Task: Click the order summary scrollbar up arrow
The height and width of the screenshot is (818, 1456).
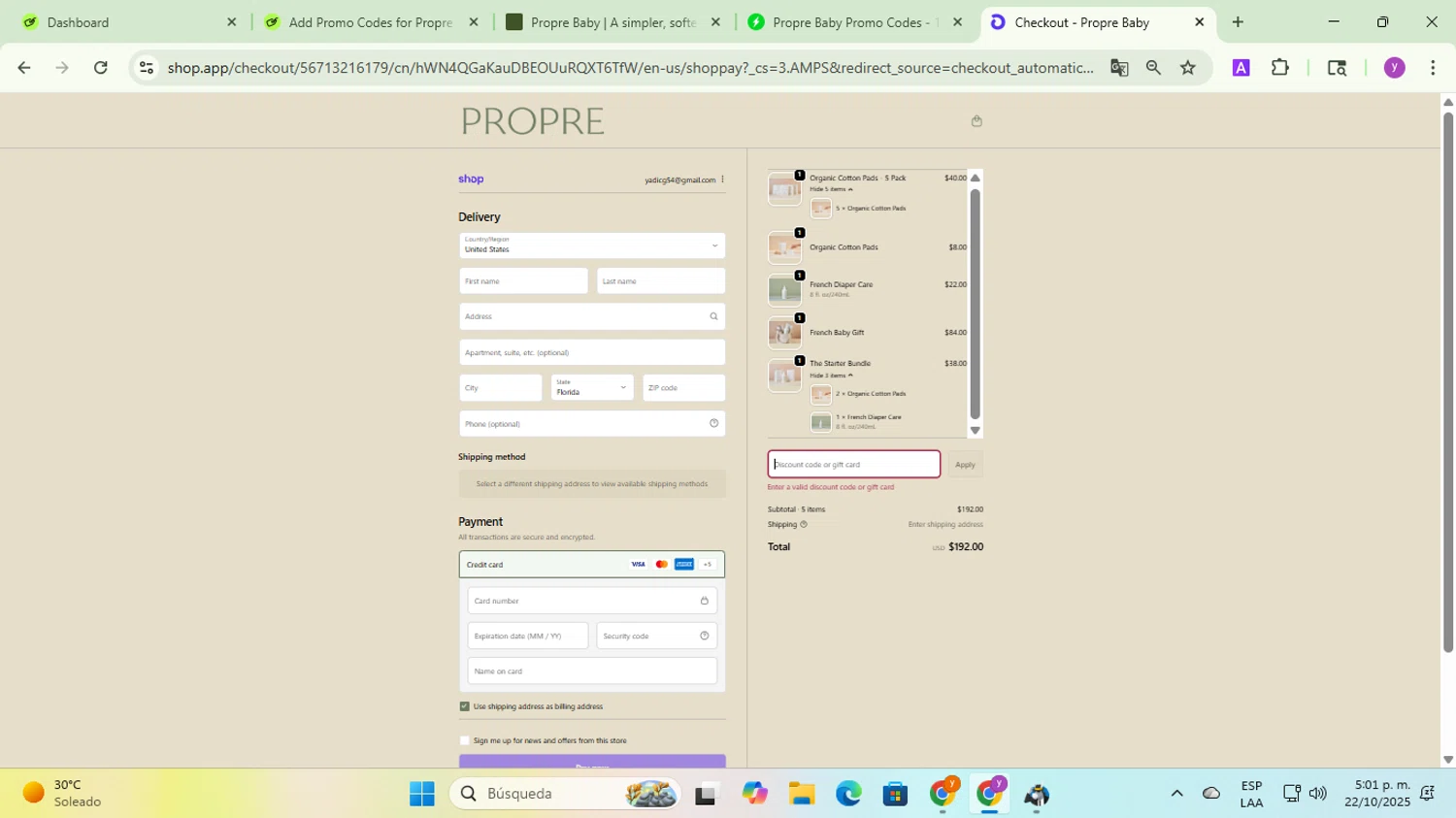Action: pyautogui.click(x=976, y=178)
